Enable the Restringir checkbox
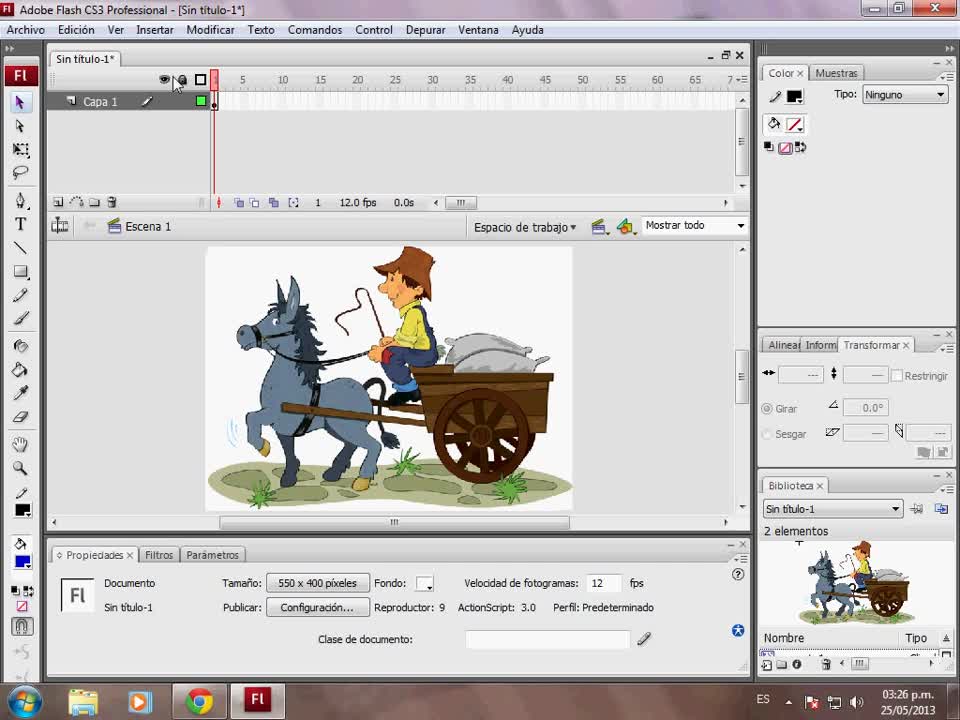Screen dimensions: 960x720 coord(897,375)
